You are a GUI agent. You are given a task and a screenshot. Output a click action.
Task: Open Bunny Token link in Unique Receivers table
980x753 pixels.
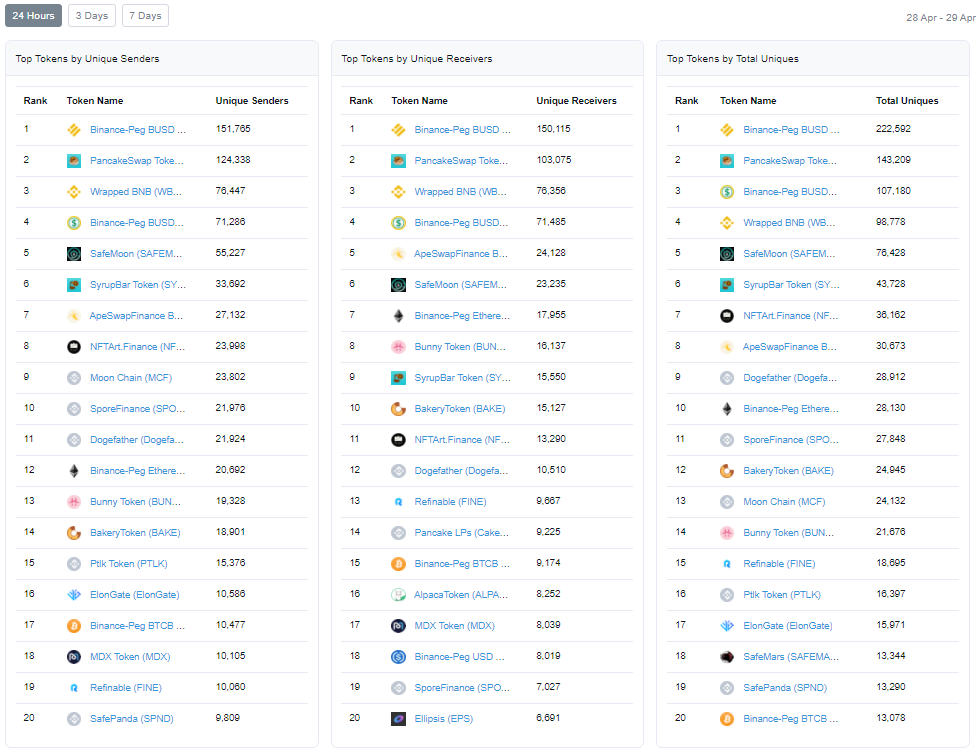(x=460, y=347)
